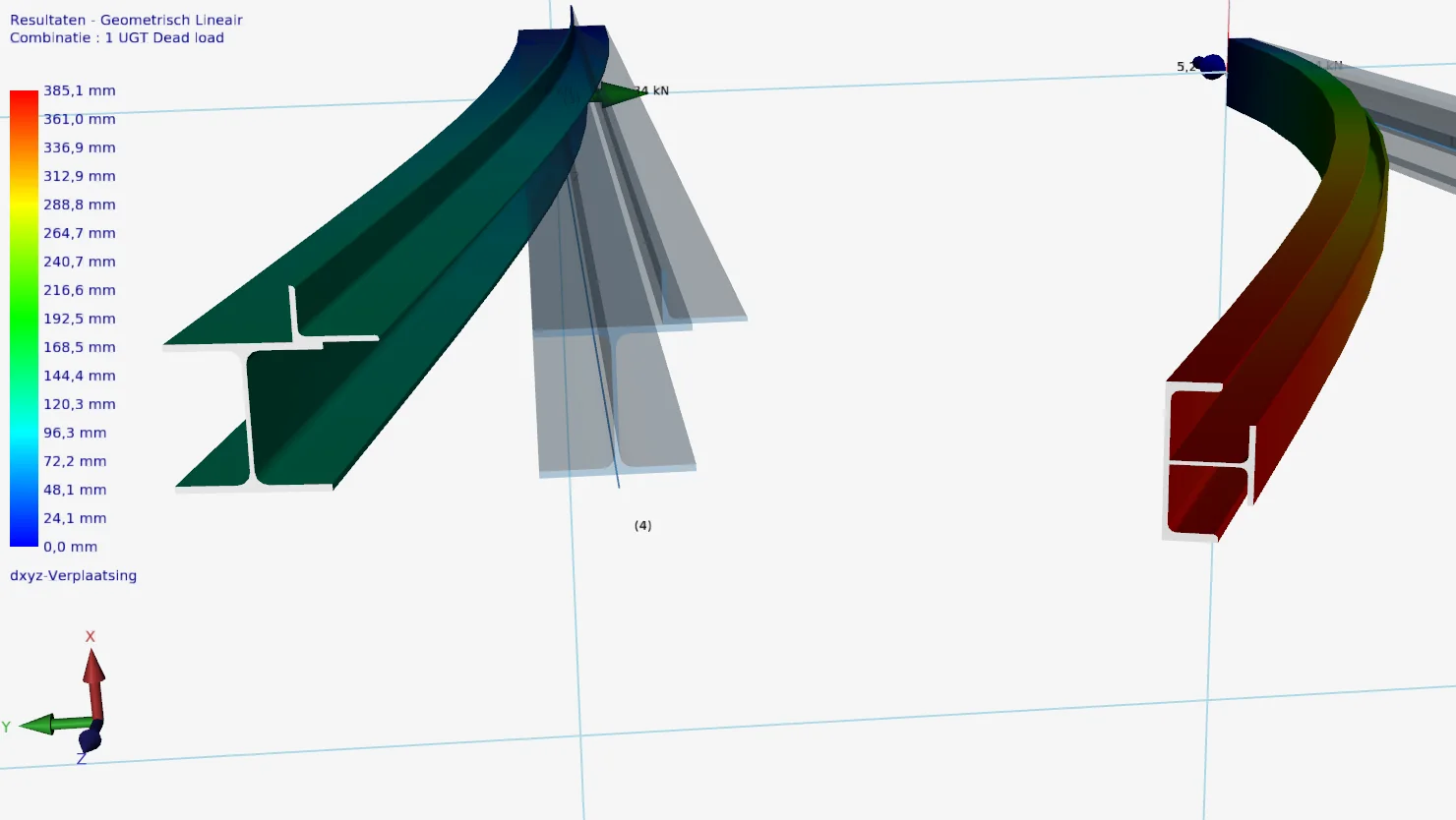Click the legend value 72,2 mm

point(75,461)
